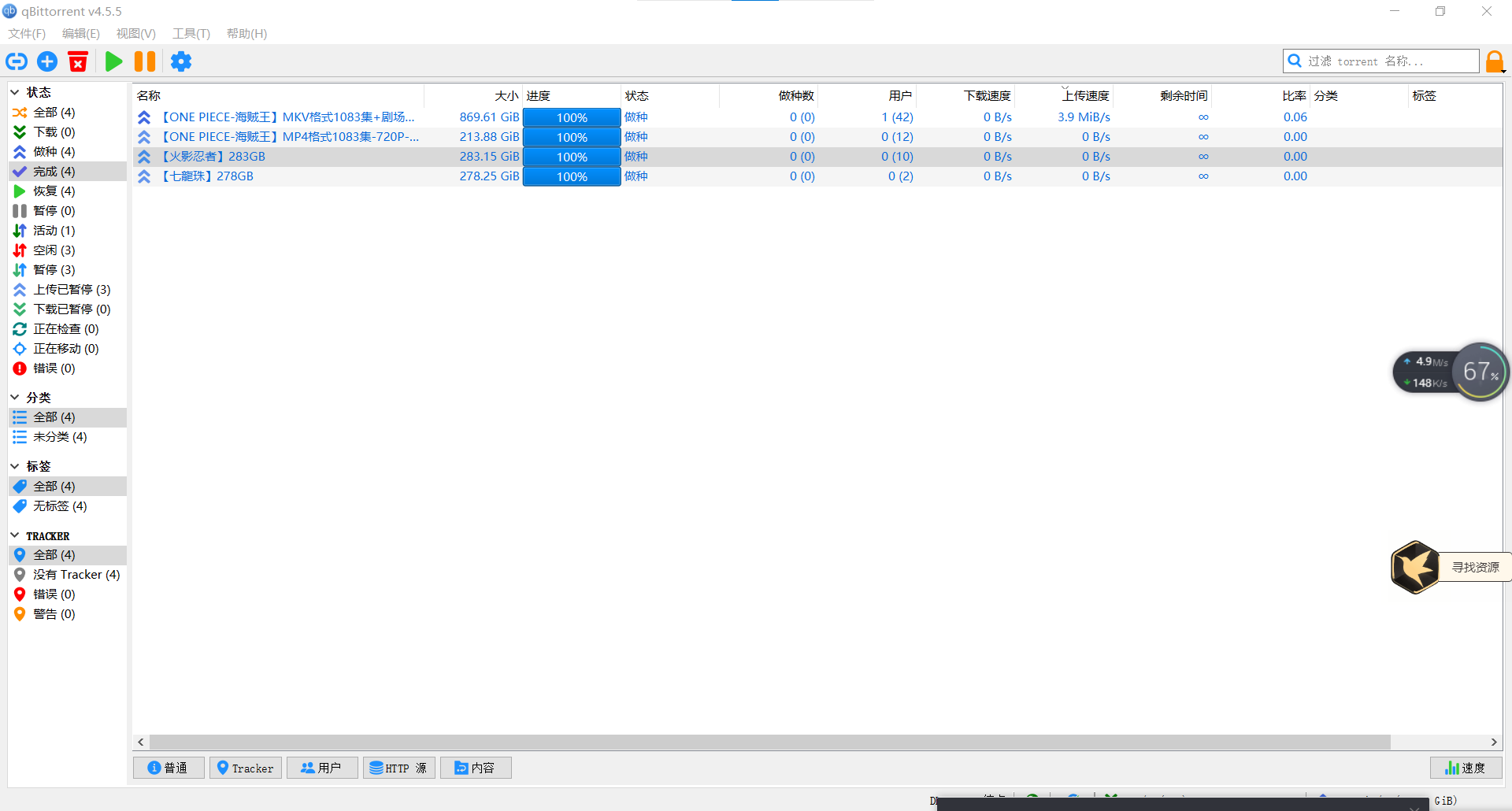
Task: Select category filter 未分类 (4)
Action: [x=68, y=436]
